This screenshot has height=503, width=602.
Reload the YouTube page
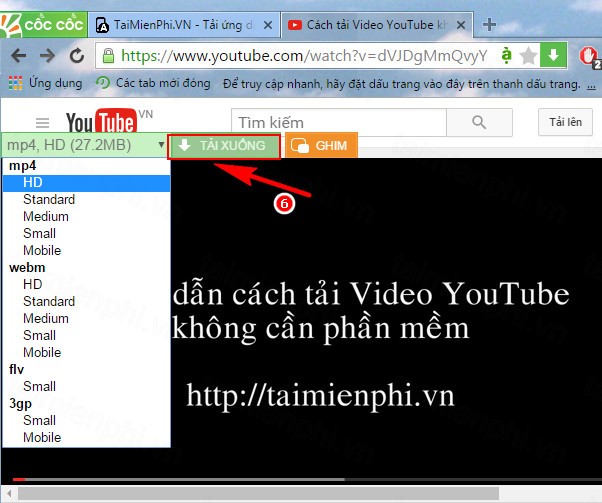(x=77, y=56)
